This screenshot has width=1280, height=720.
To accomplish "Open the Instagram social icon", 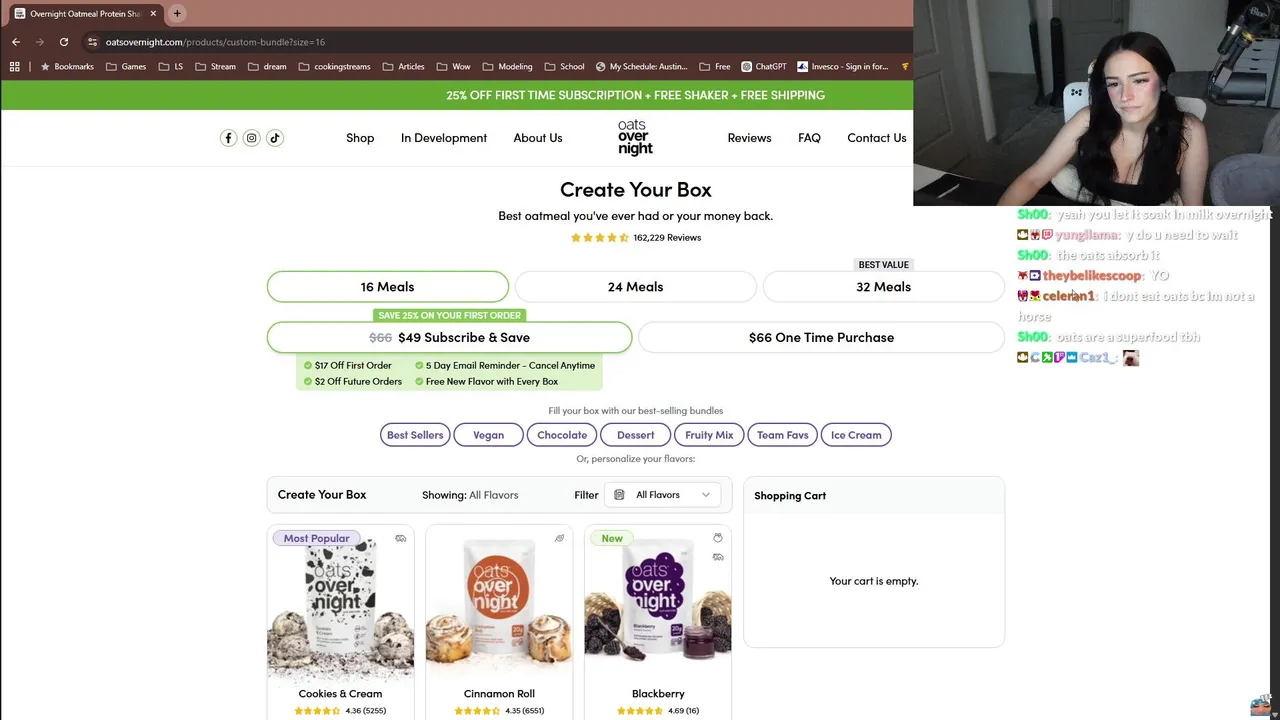I will click(x=251, y=138).
